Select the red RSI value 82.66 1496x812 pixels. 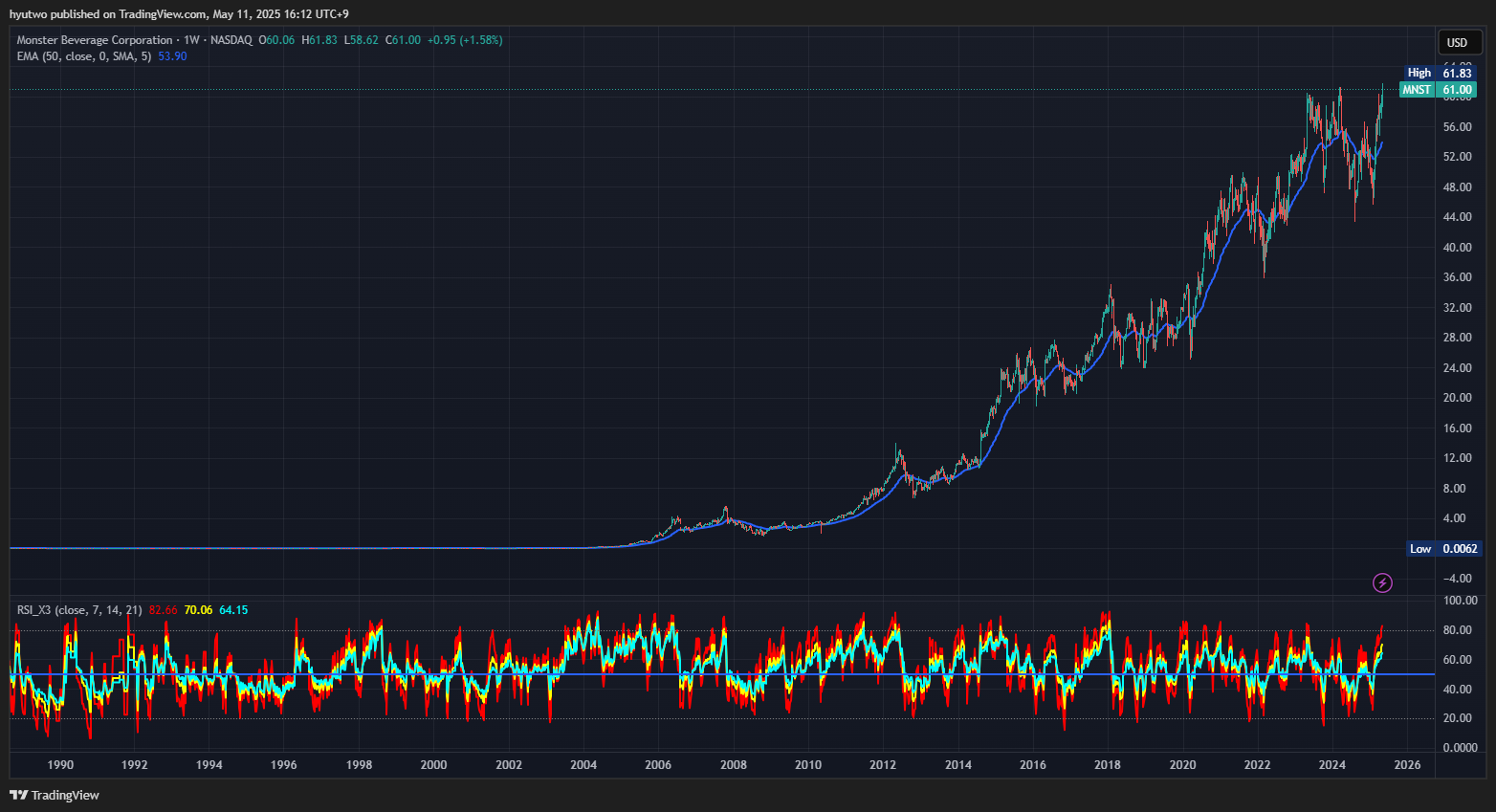point(164,610)
